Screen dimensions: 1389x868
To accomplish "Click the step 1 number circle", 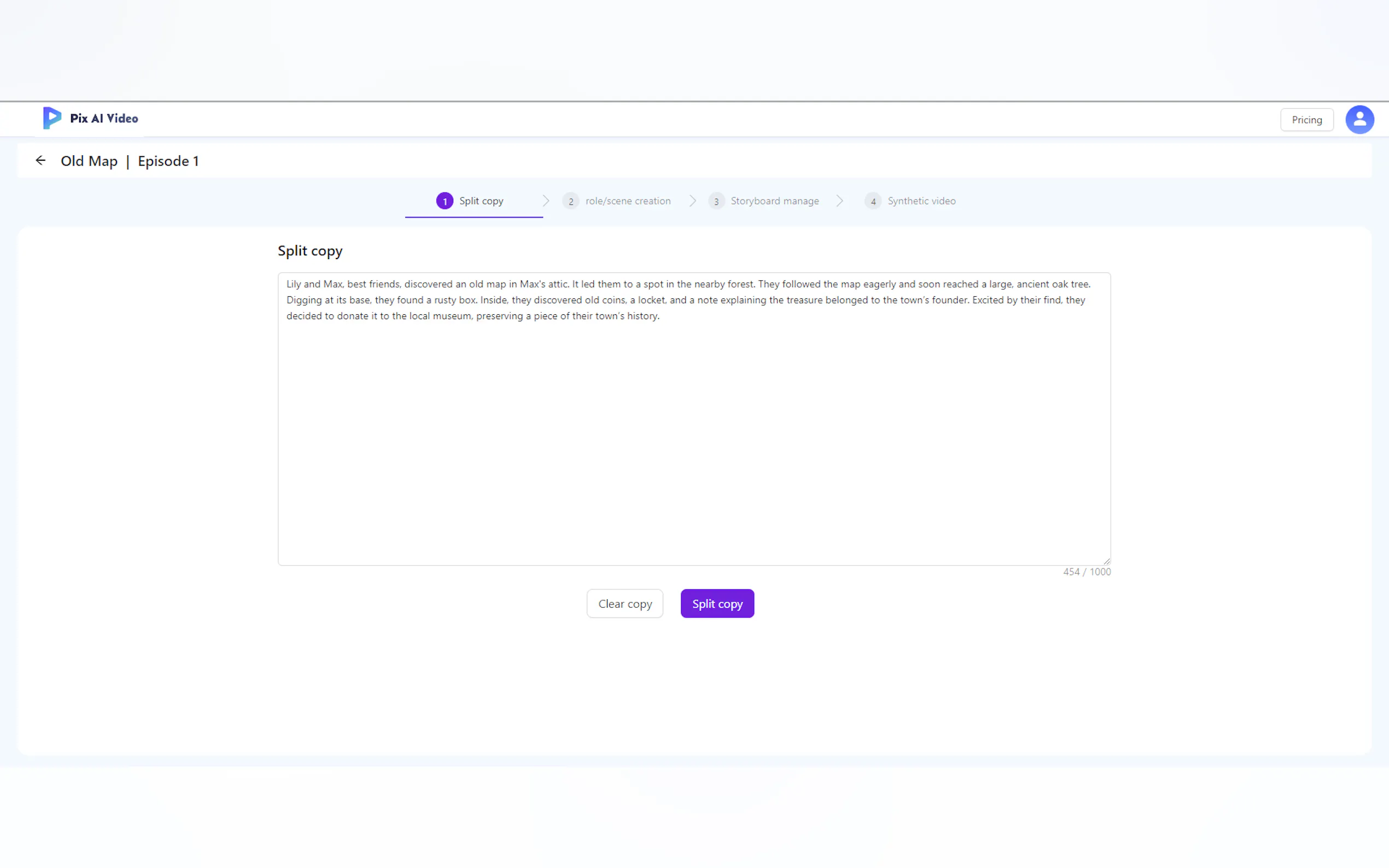I will 445,201.
